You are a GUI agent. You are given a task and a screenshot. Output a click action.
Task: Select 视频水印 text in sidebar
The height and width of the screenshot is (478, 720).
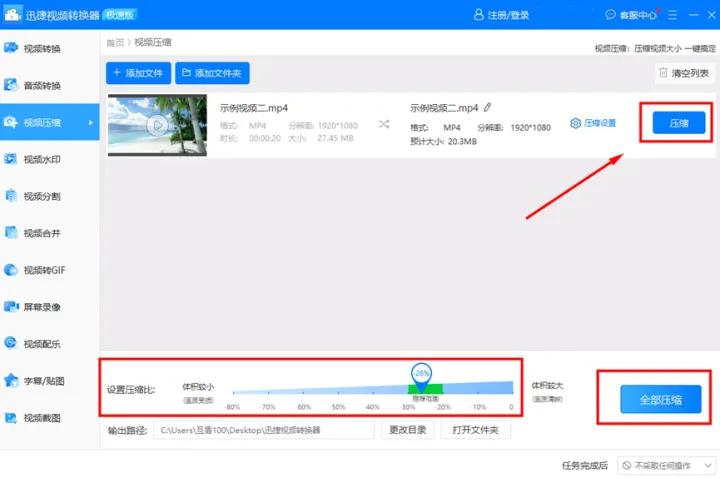click(x=42, y=159)
